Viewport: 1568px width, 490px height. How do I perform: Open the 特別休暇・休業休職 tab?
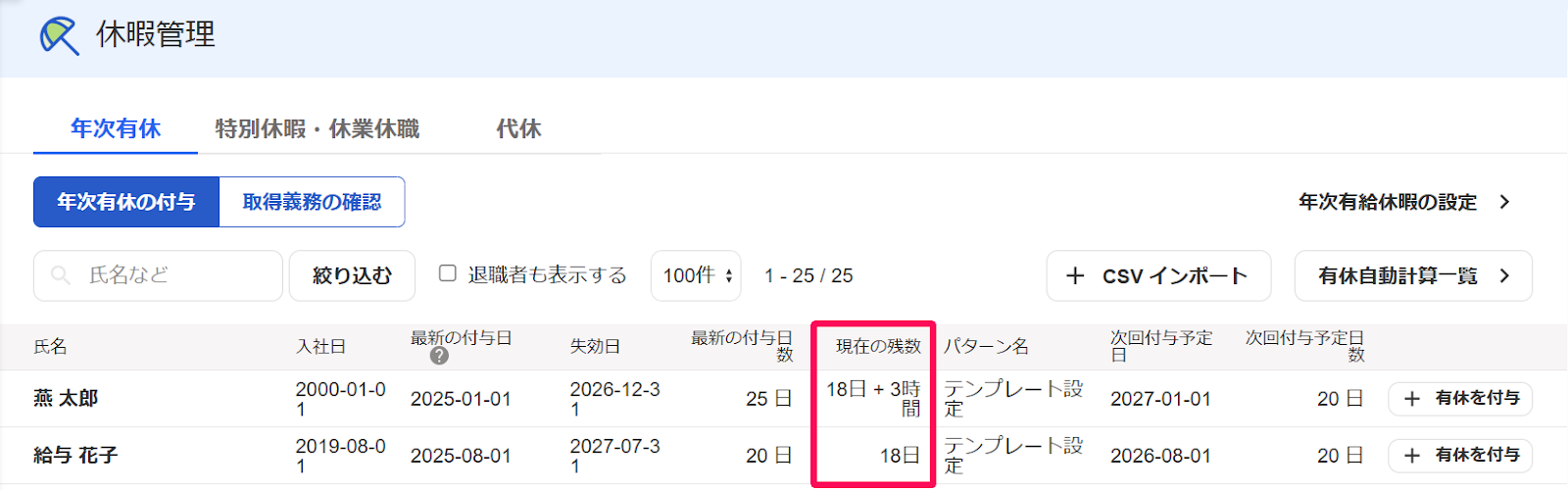point(318,128)
